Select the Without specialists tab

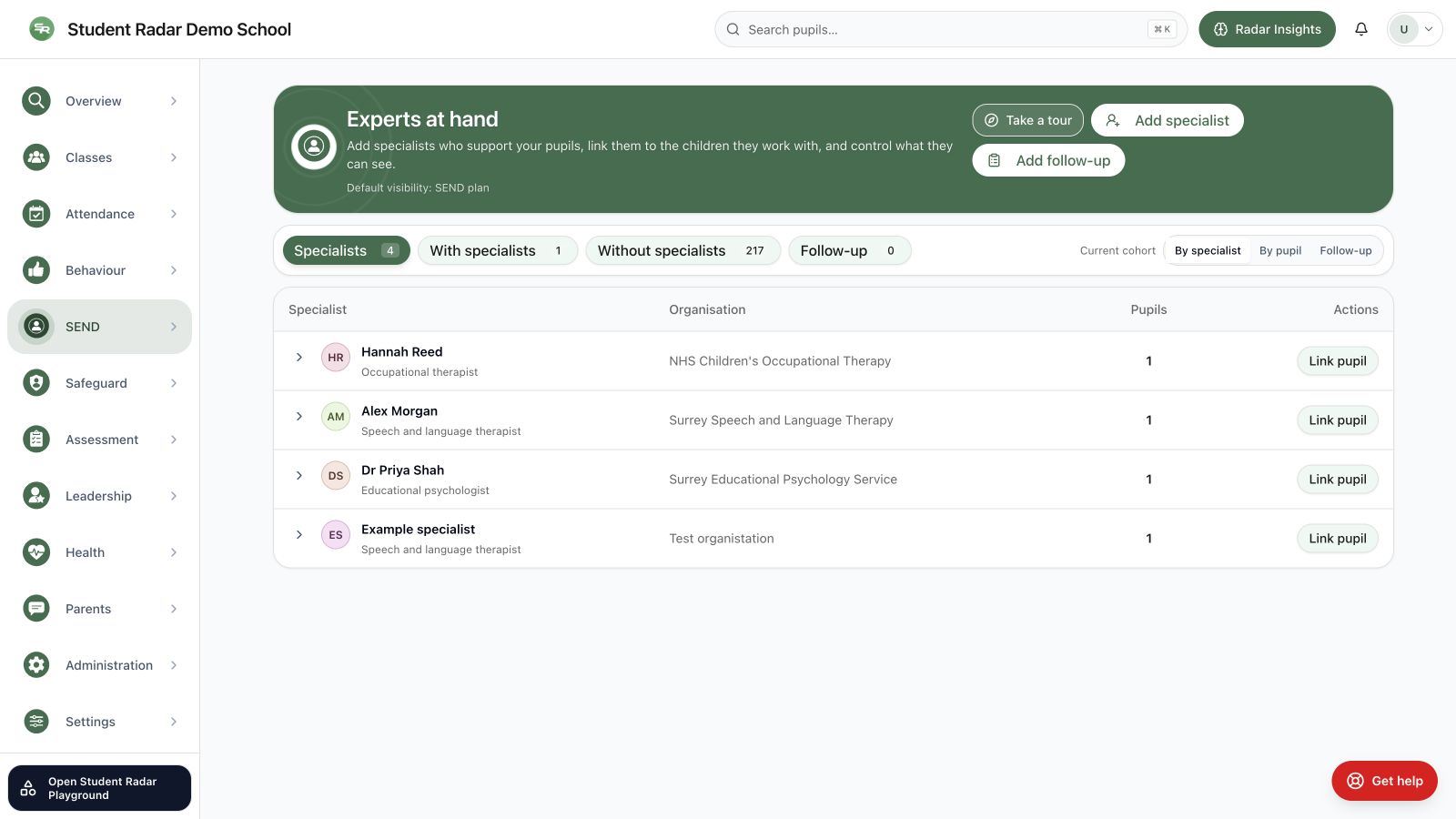pyautogui.click(x=682, y=250)
